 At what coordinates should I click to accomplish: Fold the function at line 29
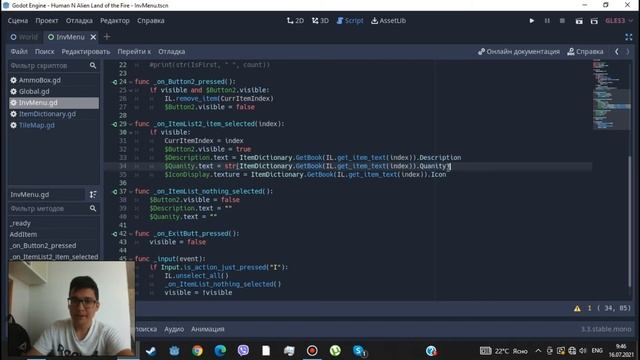[131, 124]
